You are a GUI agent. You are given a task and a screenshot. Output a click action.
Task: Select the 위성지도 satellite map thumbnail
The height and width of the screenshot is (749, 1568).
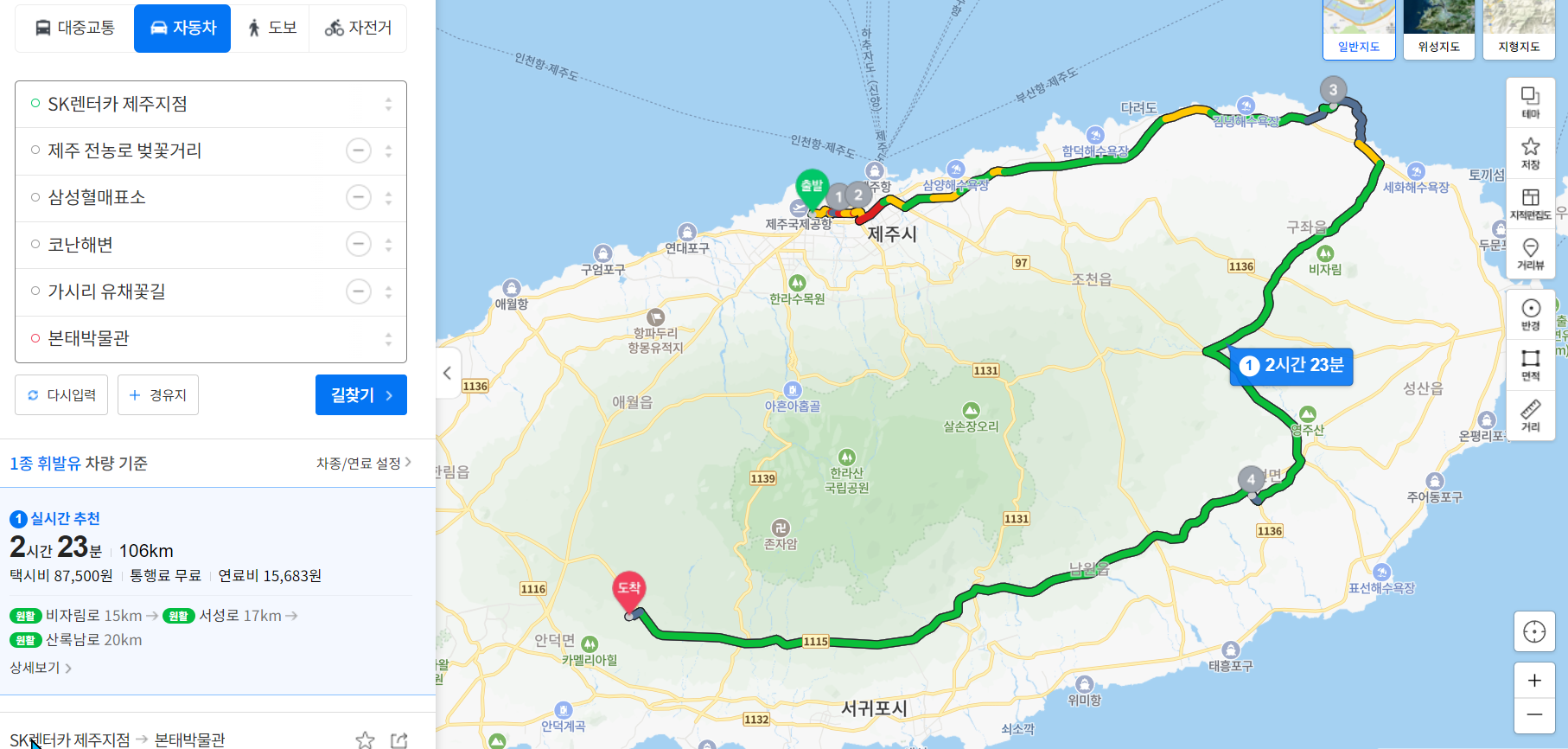point(1438,29)
